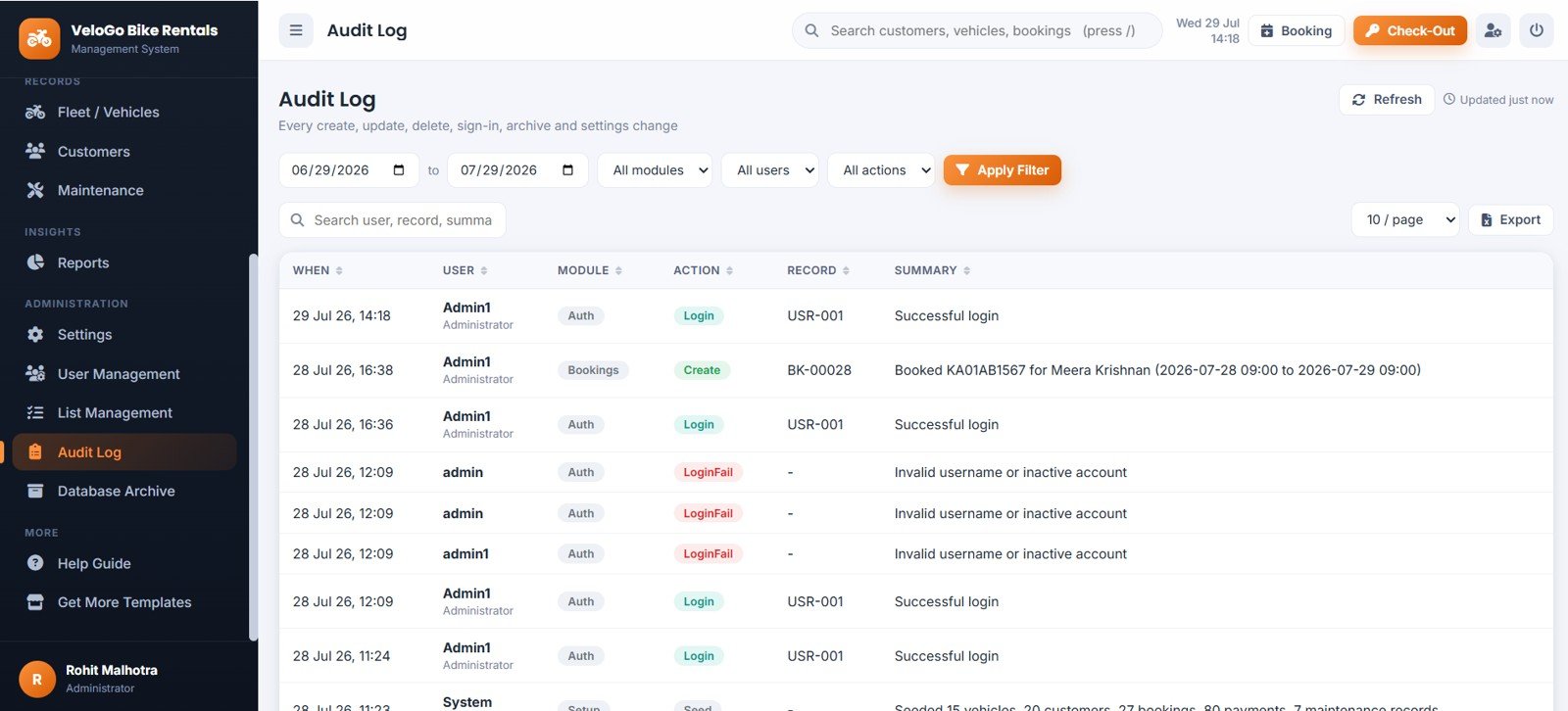Go to Maintenance page

click(x=124, y=190)
